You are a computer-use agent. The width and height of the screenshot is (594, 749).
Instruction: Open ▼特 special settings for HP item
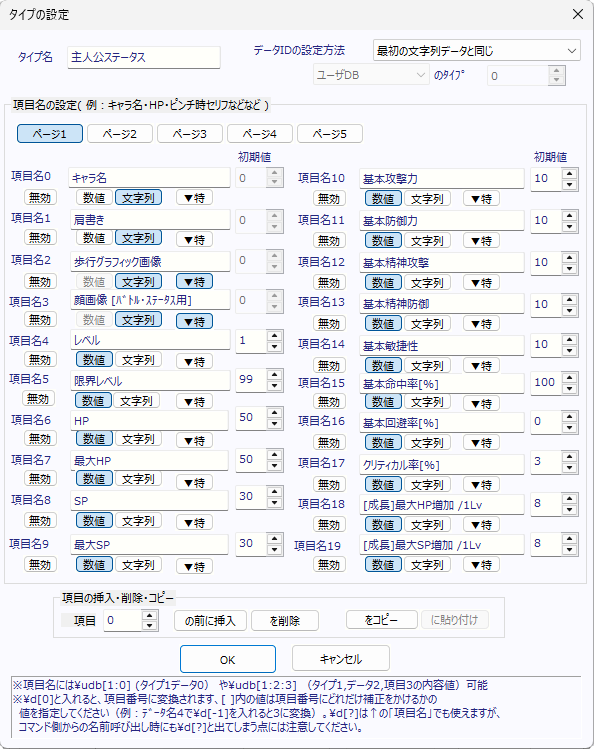click(194, 441)
